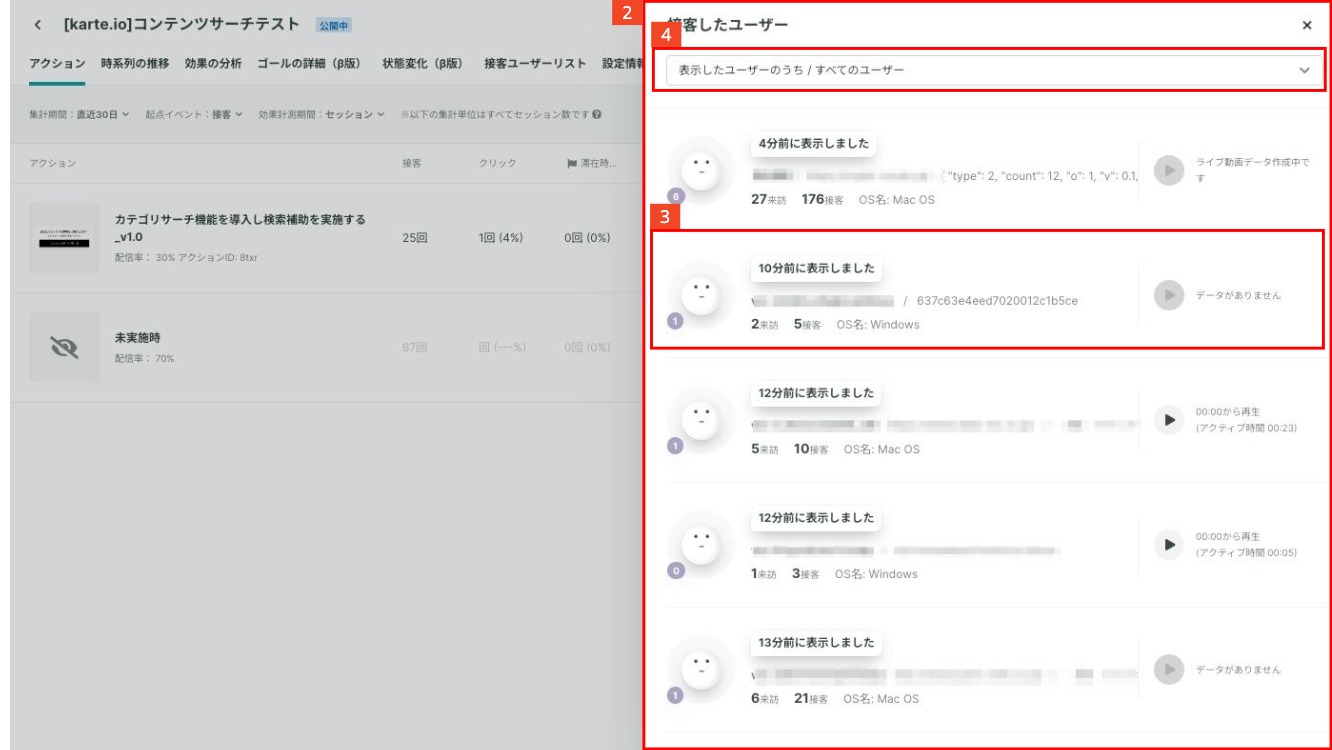This screenshot has width=1332, height=750.
Task: Click the 4分前に表示しました label
Action: tap(814, 143)
